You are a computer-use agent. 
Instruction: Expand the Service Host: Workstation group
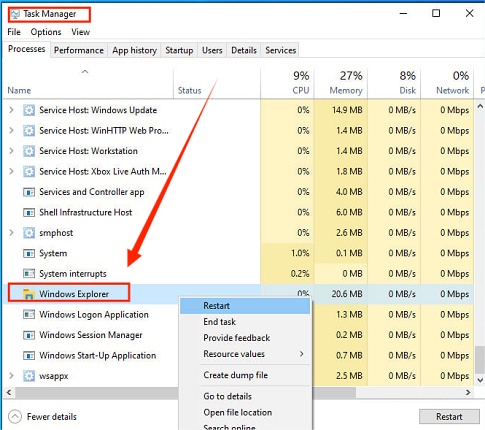[x=11, y=151]
